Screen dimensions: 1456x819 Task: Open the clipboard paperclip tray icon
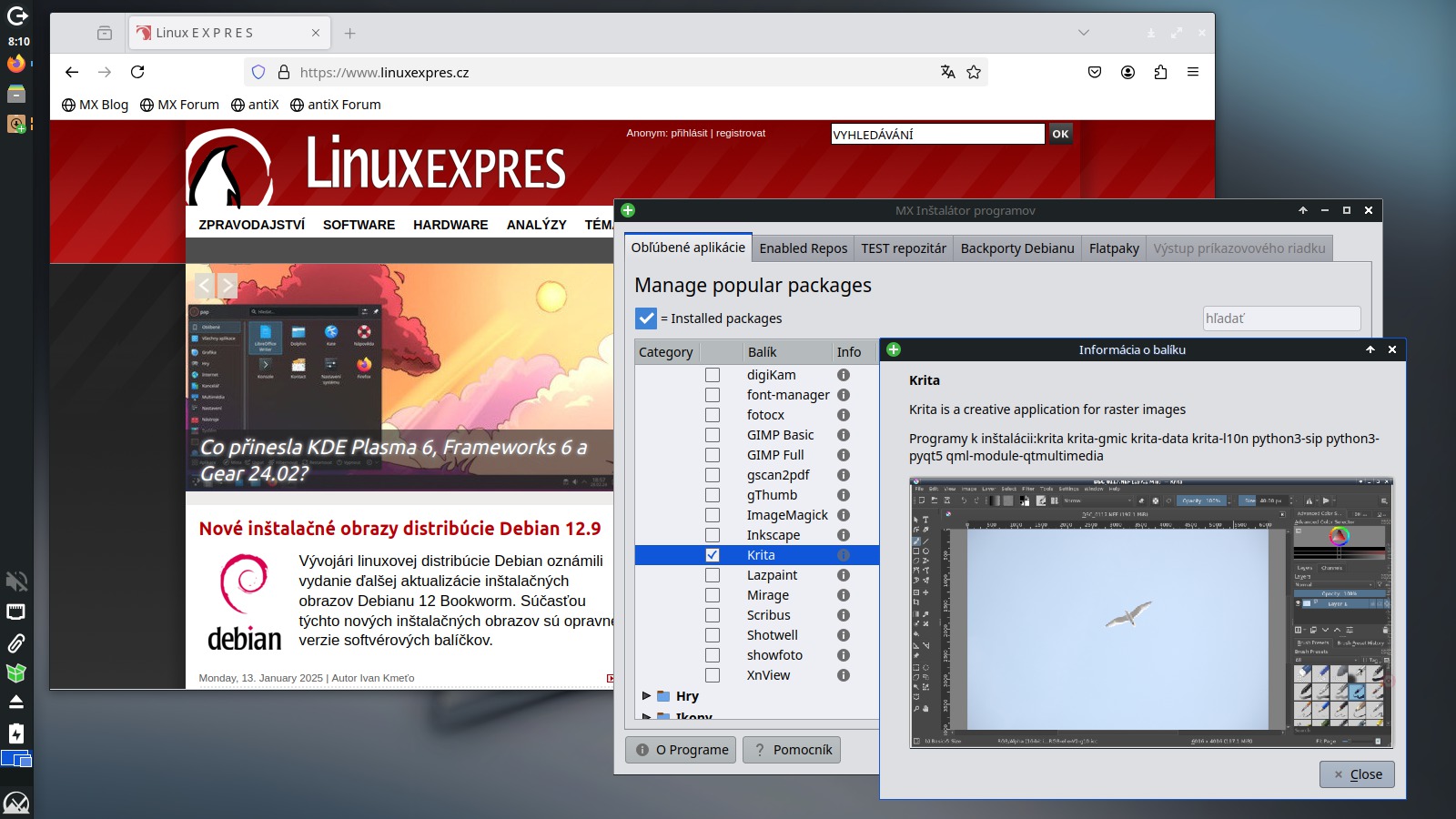(x=16, y=643)
